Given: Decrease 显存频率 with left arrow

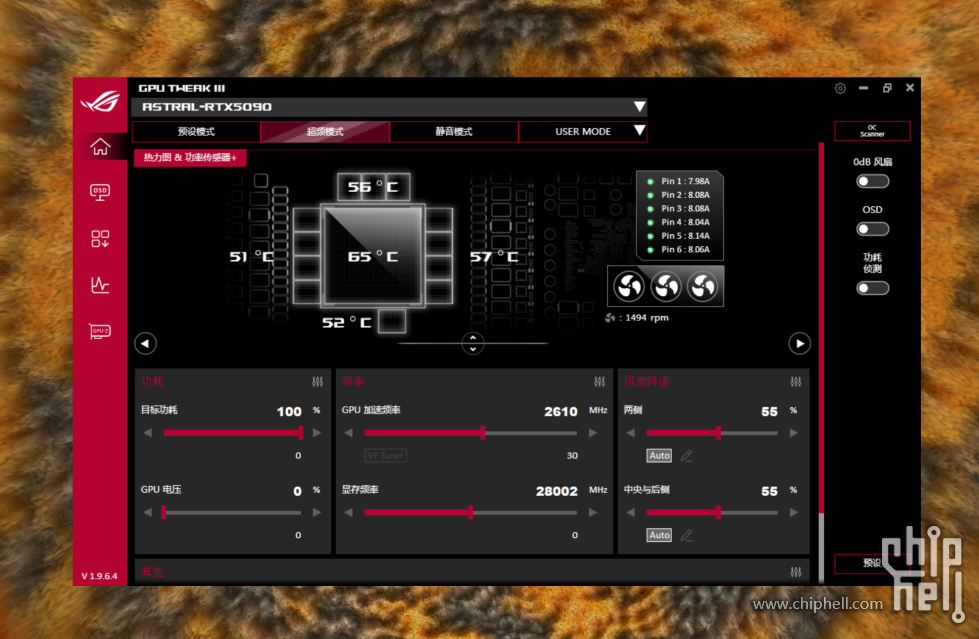Looking at the screenshot, I should (x=349, y=513).
